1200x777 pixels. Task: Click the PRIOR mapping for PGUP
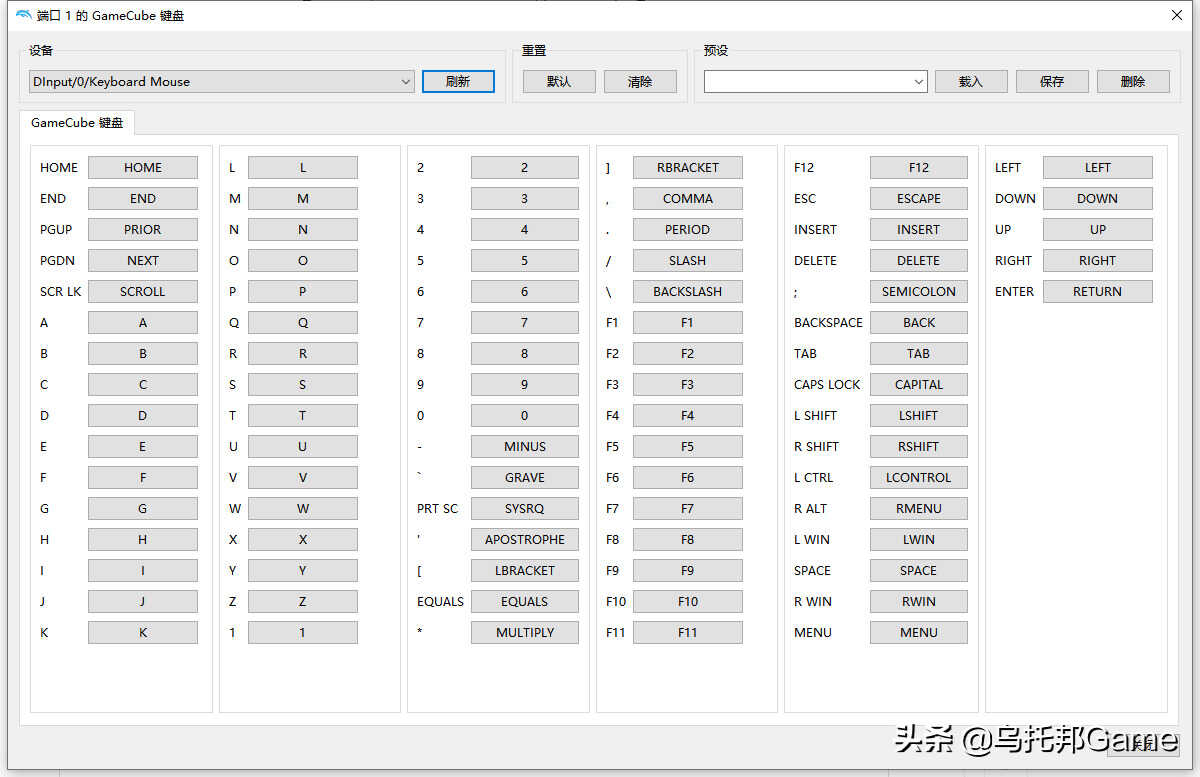[x=143, y=230]
